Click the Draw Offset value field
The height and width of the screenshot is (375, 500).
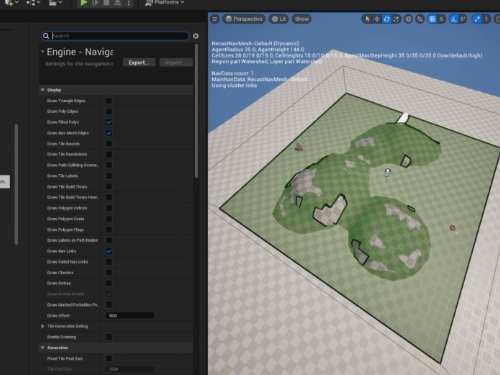130,315
